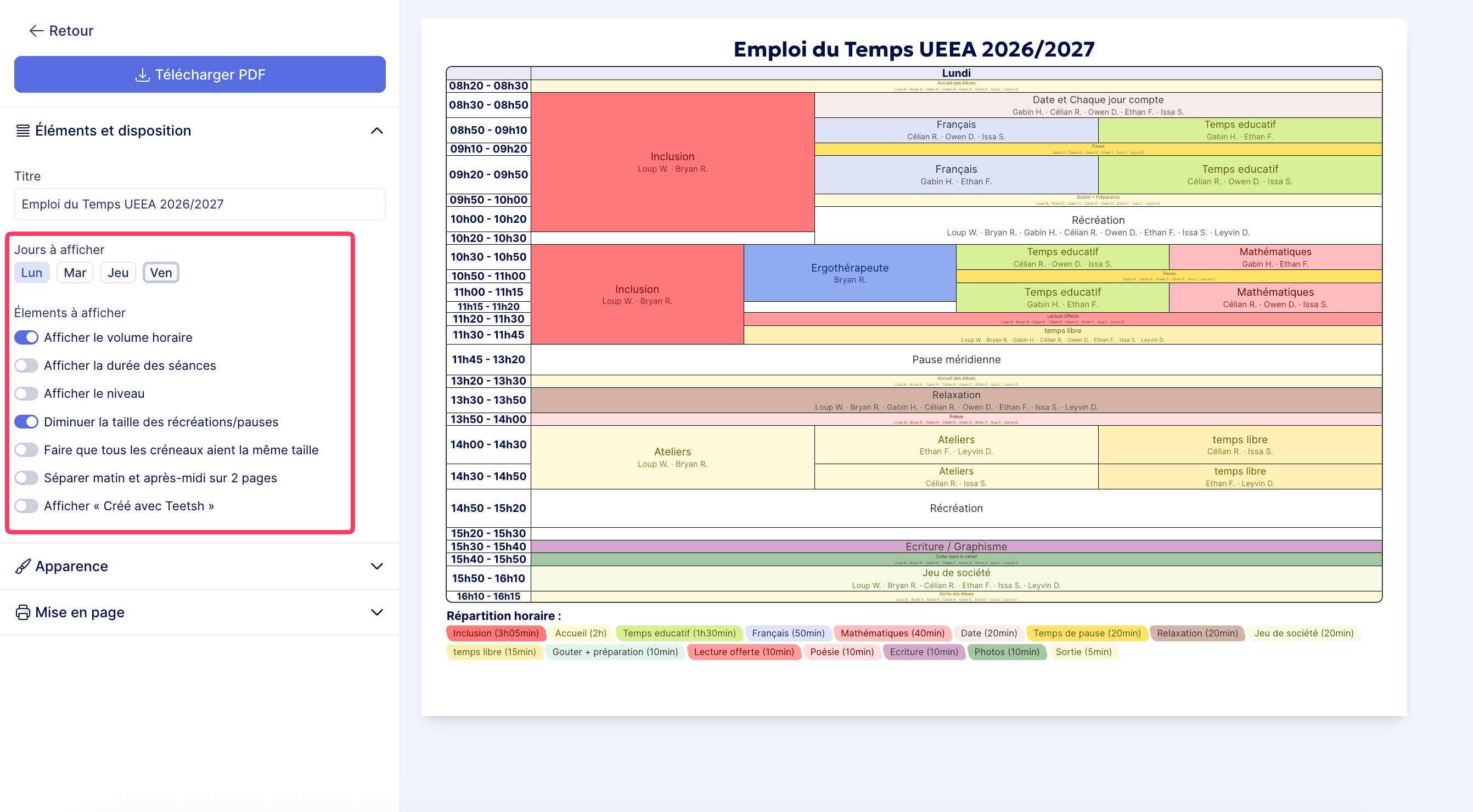Click the Pause méridienne row
The height and width of the screenshot is (812, 1473).
956,360
